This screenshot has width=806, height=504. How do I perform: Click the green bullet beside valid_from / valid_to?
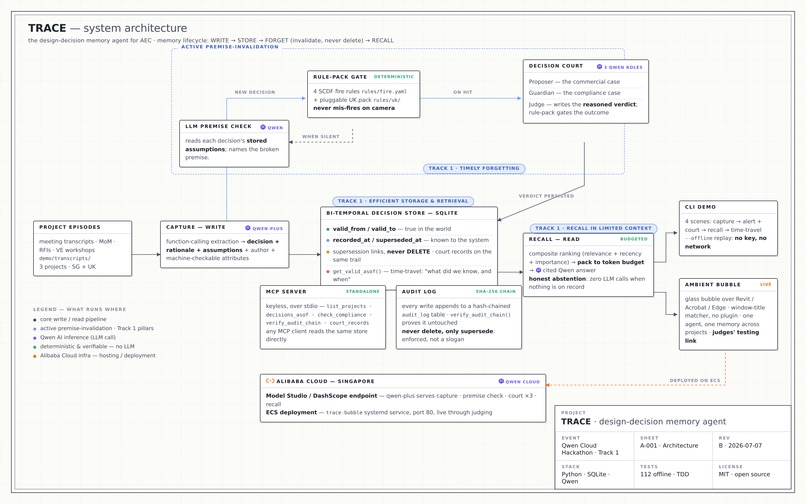tap(327, 229)
